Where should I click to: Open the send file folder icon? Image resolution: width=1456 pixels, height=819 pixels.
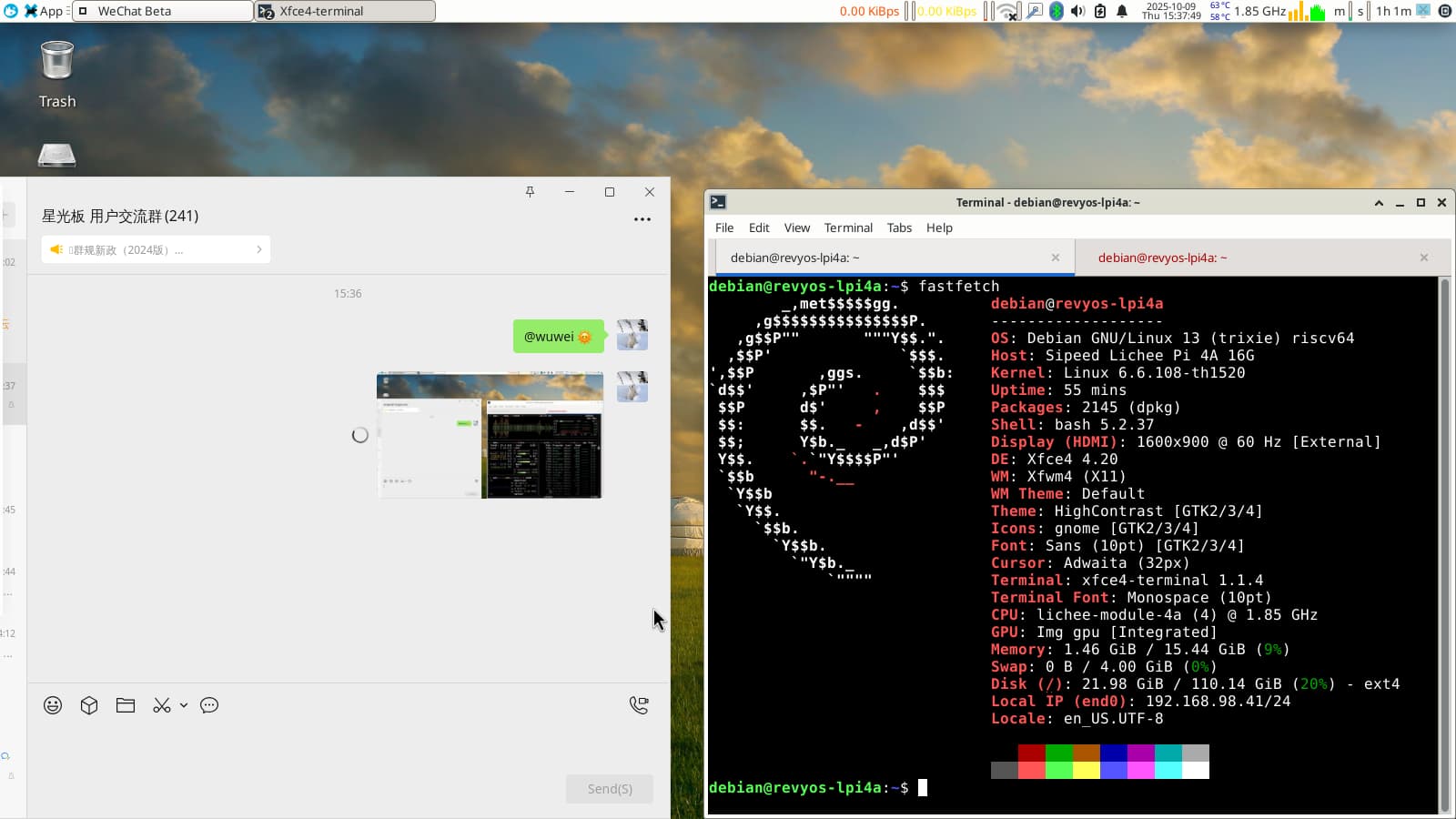126,705
